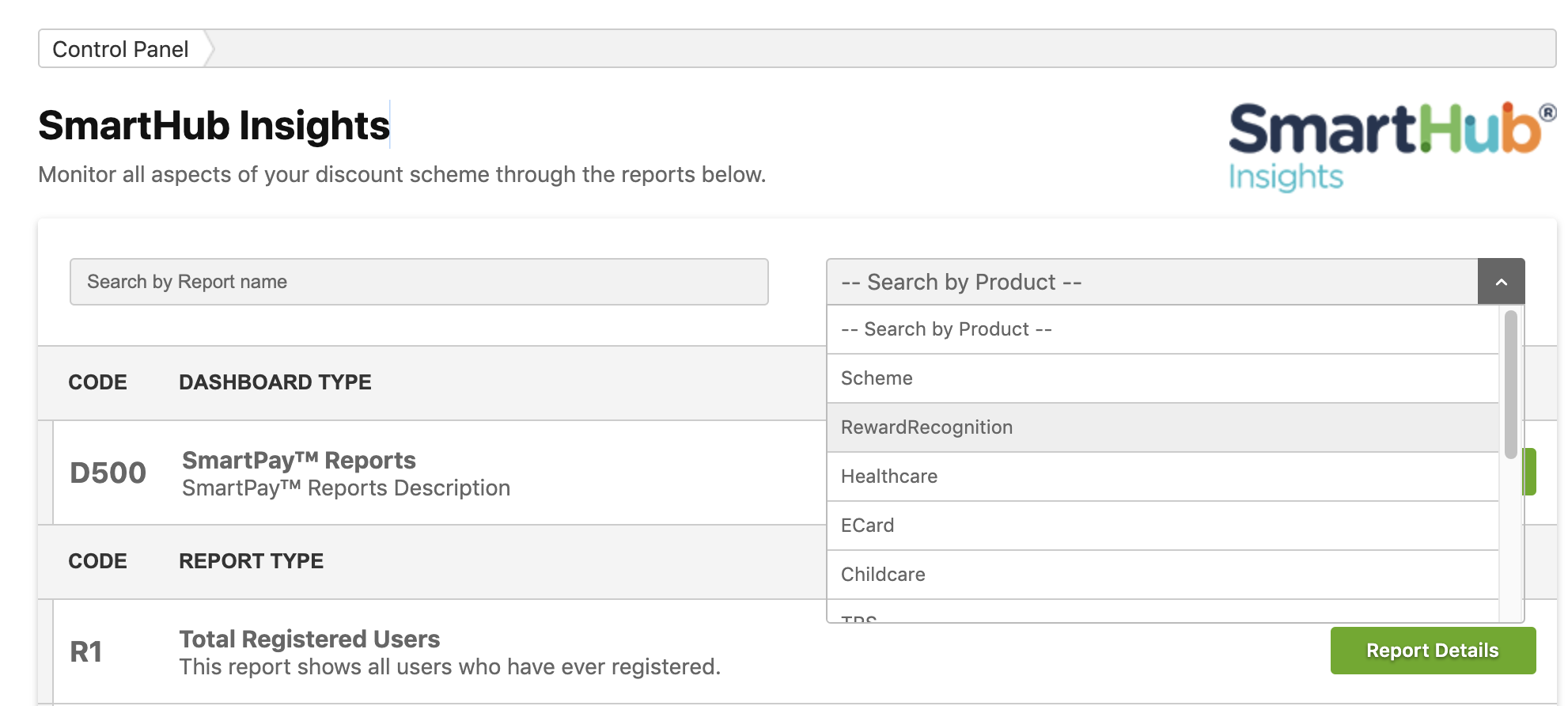Click the Search by Report name field
This screenshot has height=706, width=1568.
point(419,282)
